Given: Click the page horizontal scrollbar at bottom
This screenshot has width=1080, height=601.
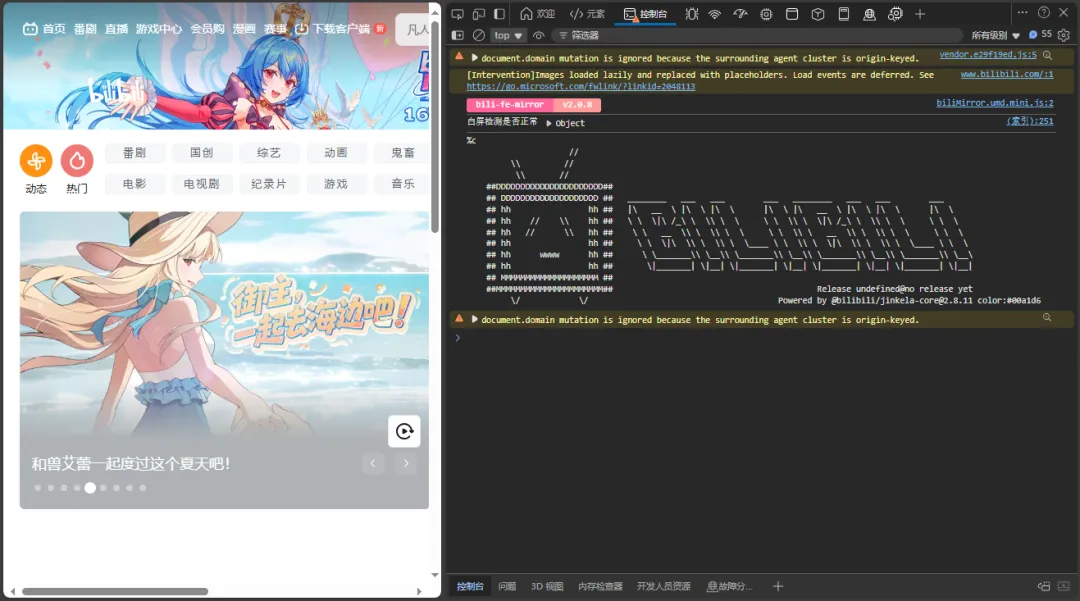Looking at the screenshot, I should [115, 591].
